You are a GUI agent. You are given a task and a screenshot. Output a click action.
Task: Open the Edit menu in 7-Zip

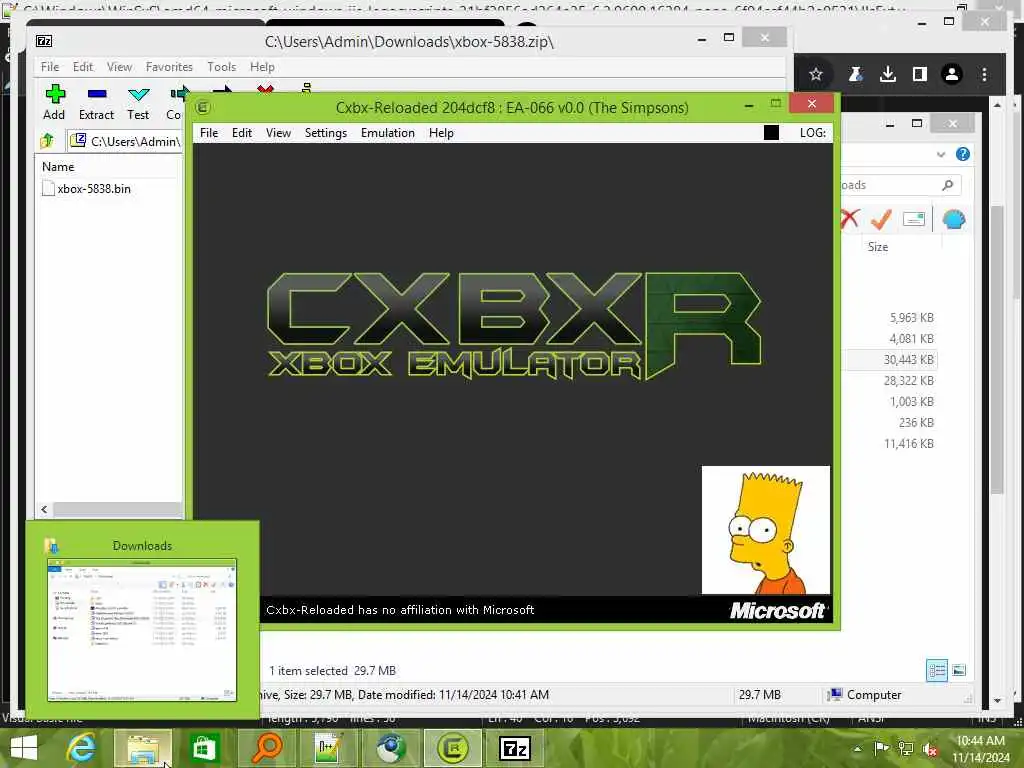pyautogui.click(x=83, y=67)
